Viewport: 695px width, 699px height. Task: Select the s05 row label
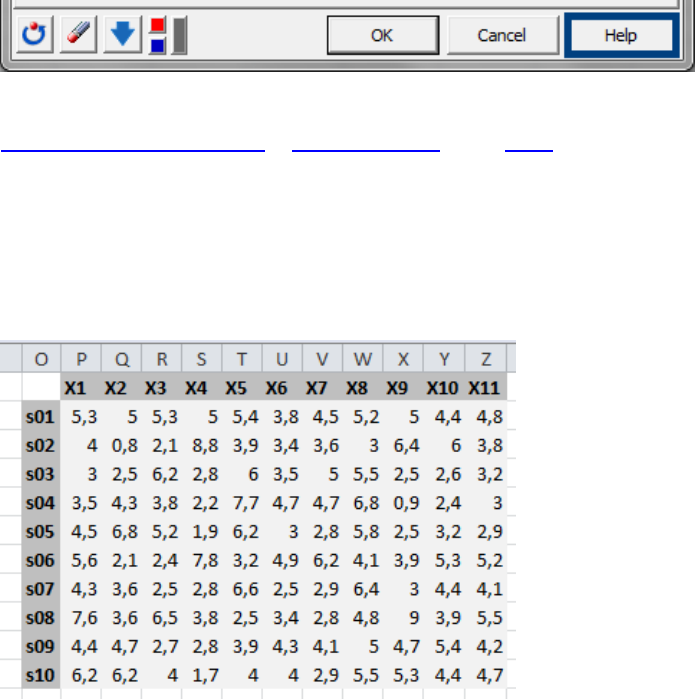tap(41, 531)
